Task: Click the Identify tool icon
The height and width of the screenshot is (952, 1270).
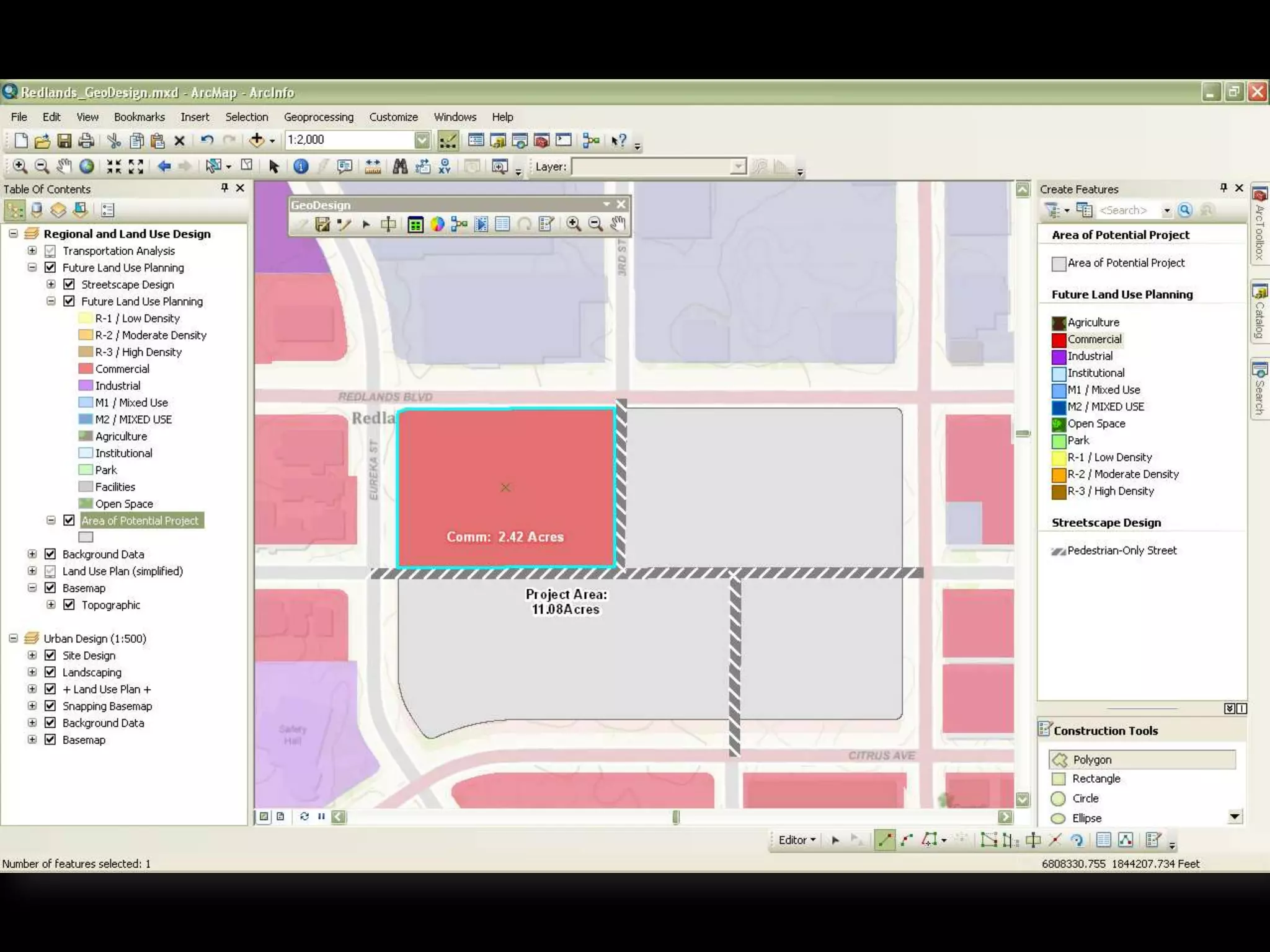Action: point(301,166)
